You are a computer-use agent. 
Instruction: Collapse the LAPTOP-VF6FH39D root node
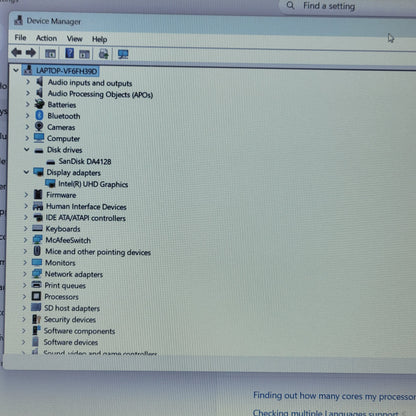pyautogui.click(x=16, y=70)
